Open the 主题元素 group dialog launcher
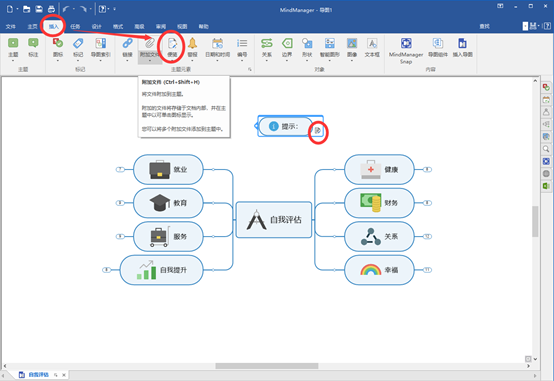Viewport: 554px width, 381px height. (250, 69)
